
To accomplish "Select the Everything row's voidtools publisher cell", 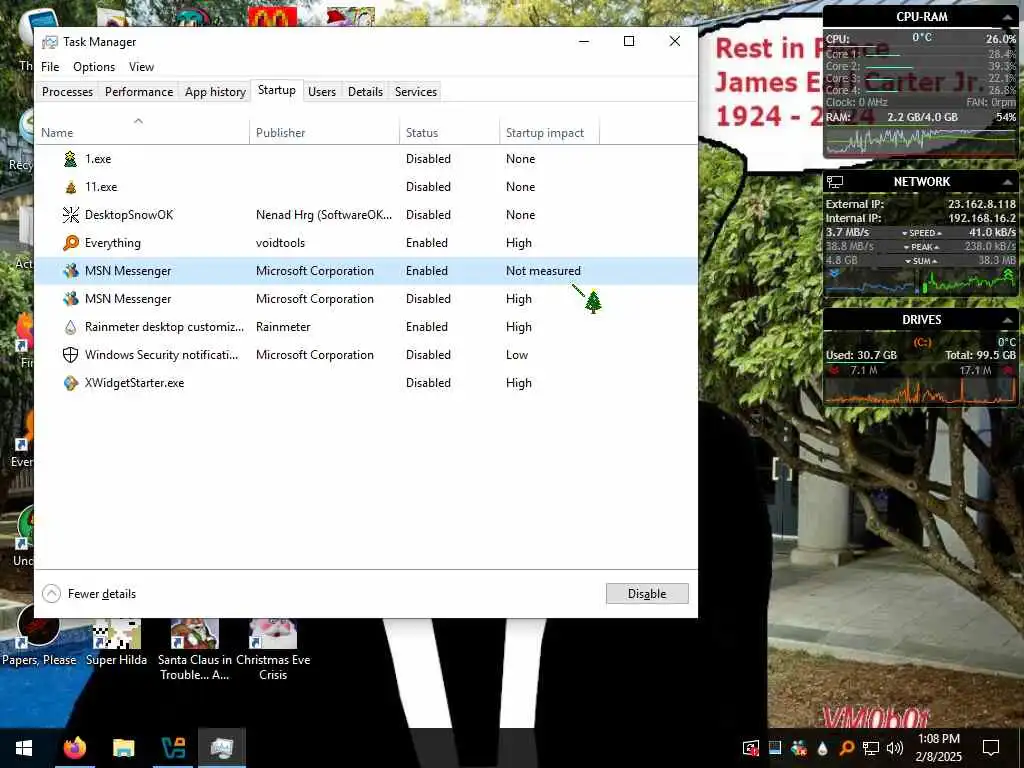I will (281, 243).
